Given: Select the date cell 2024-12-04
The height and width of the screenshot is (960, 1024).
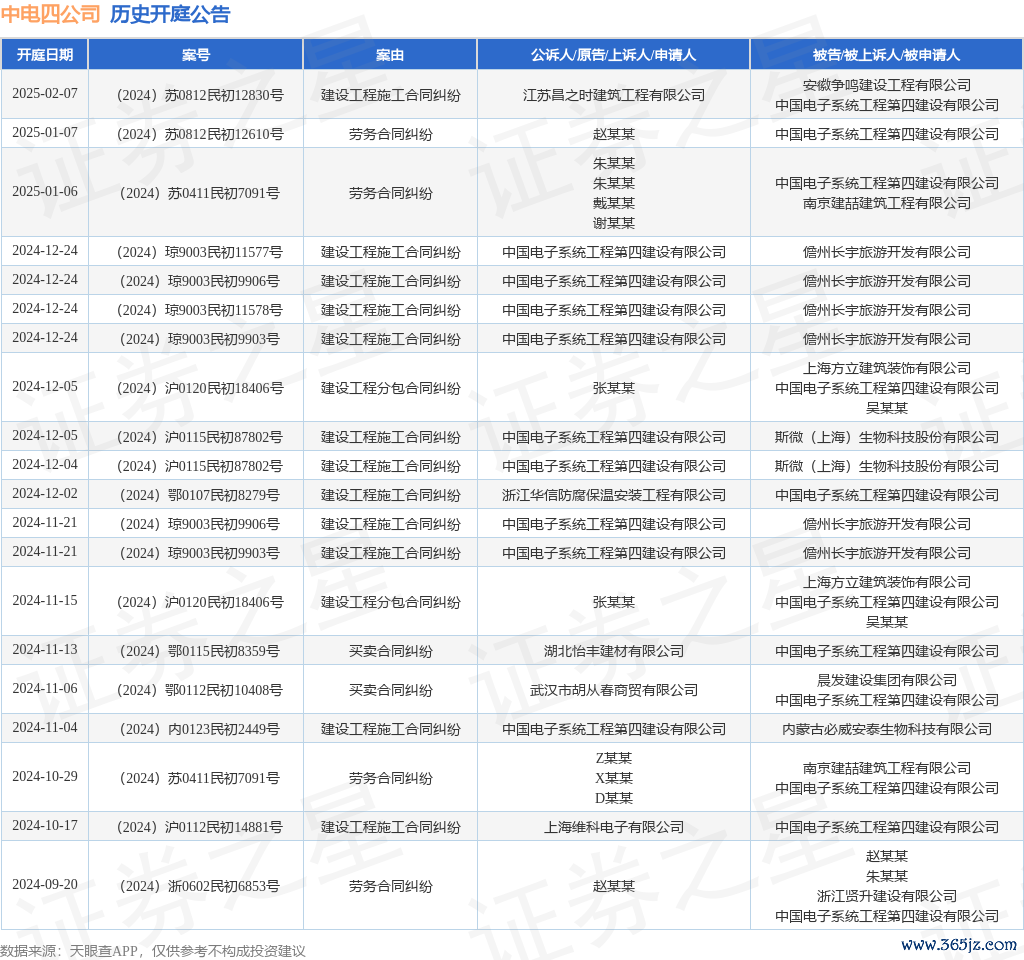Looking at the screenshot, I should click(44, 464).
